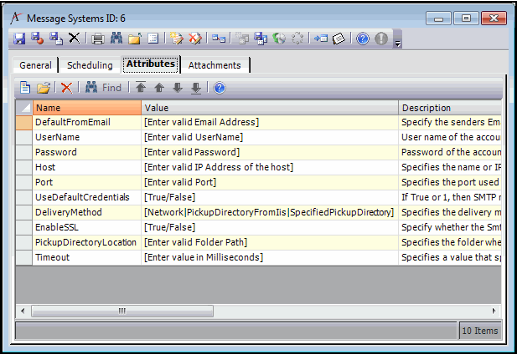Add a new attribute with the page icon

25,88
